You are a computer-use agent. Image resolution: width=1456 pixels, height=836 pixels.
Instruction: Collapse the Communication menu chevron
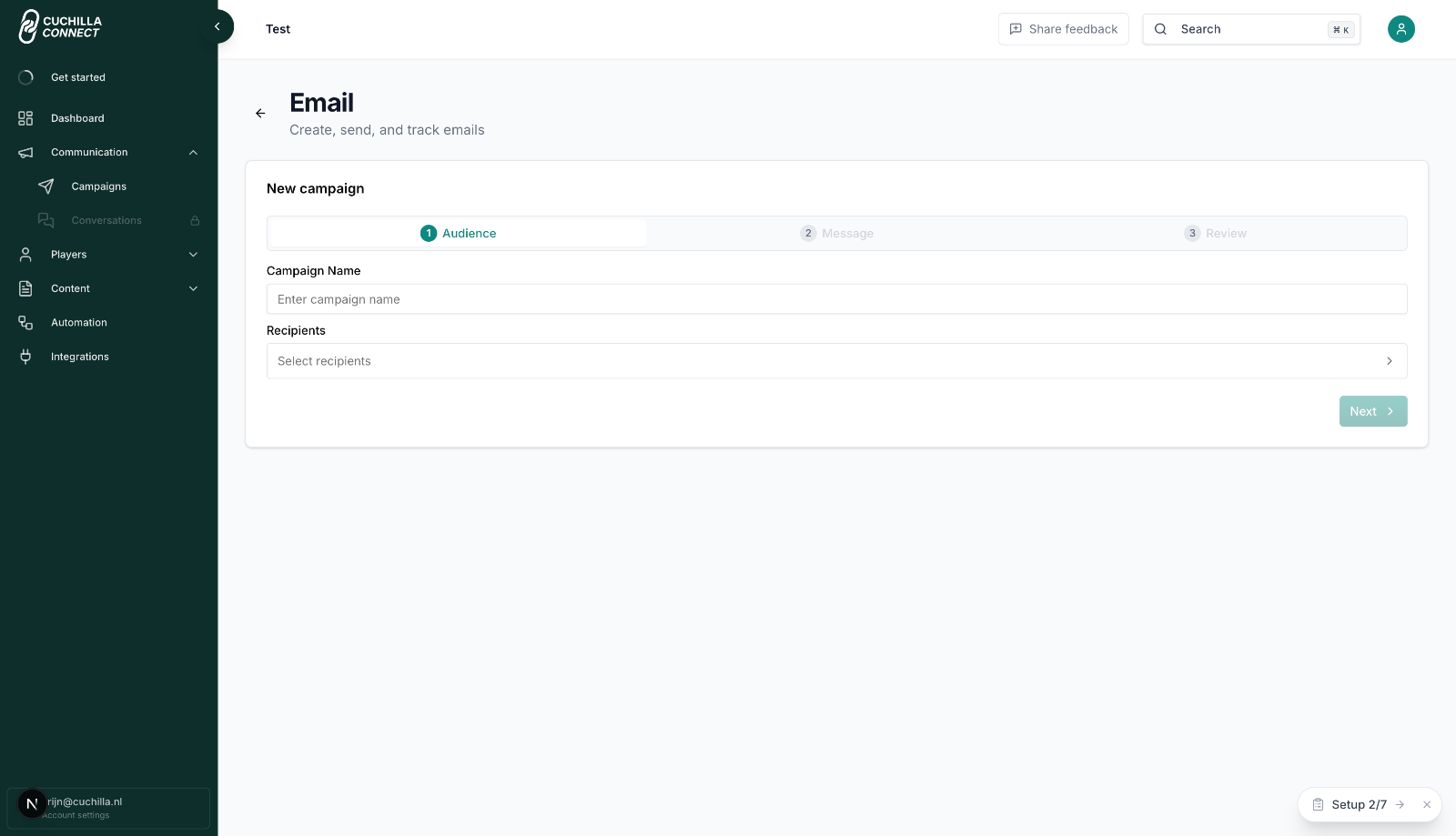193,153
